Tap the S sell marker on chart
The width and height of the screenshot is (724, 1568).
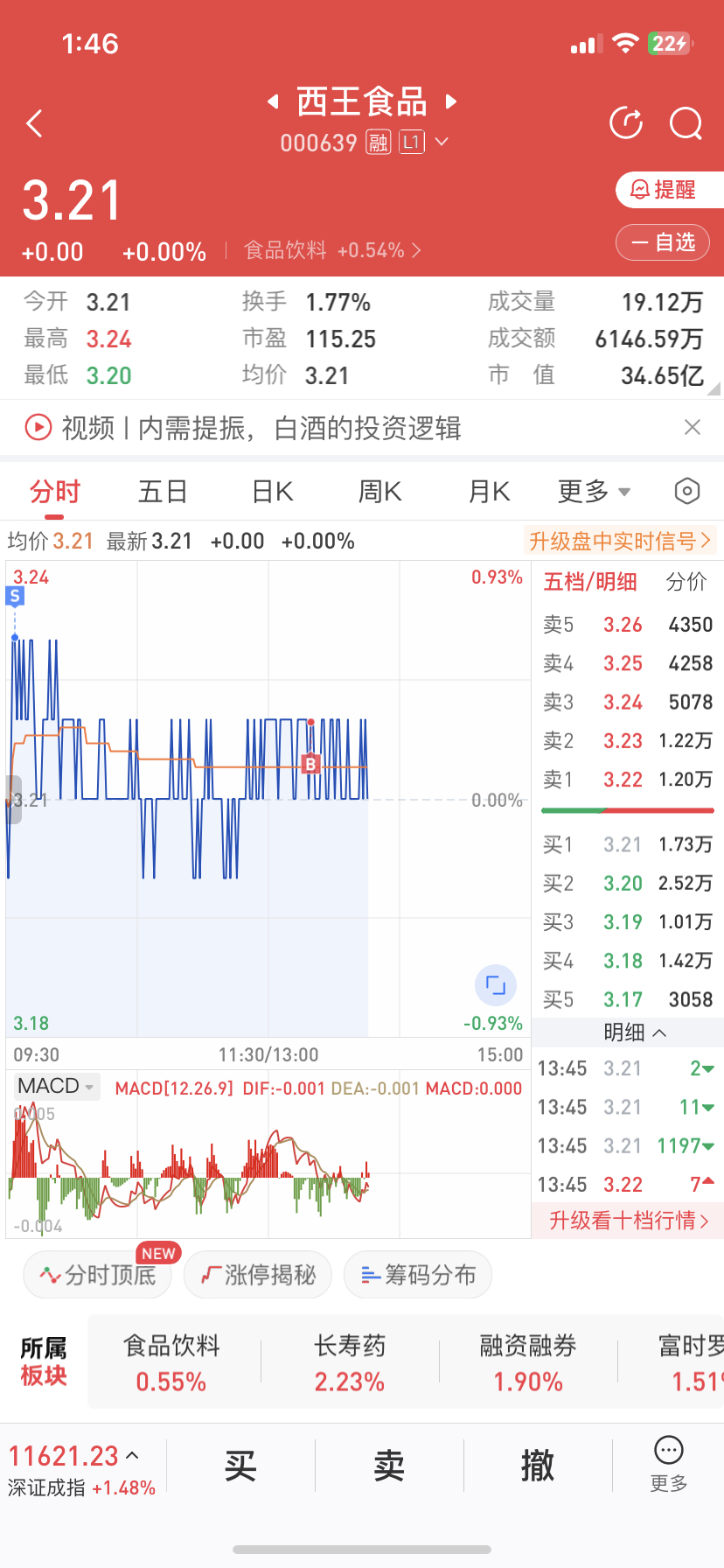click(x=15, y=597)
